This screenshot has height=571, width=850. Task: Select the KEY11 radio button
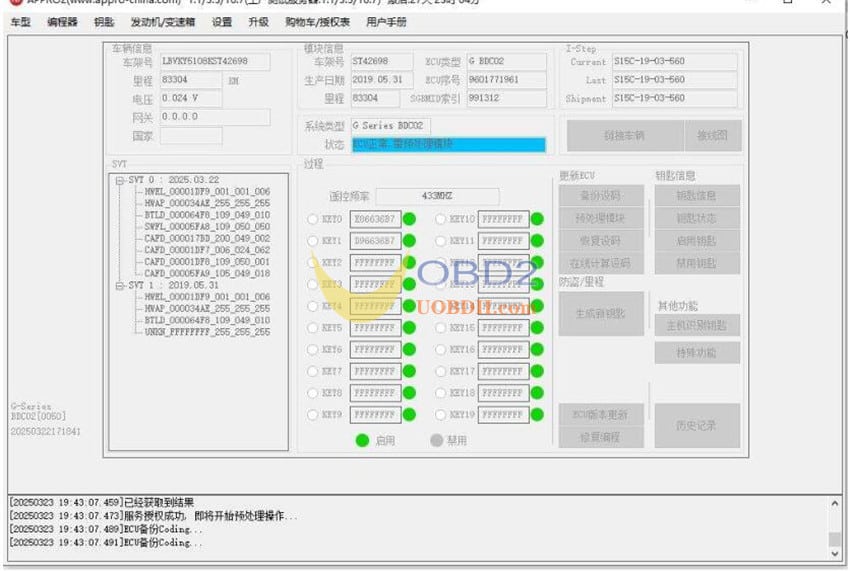[x=440, y=241]
